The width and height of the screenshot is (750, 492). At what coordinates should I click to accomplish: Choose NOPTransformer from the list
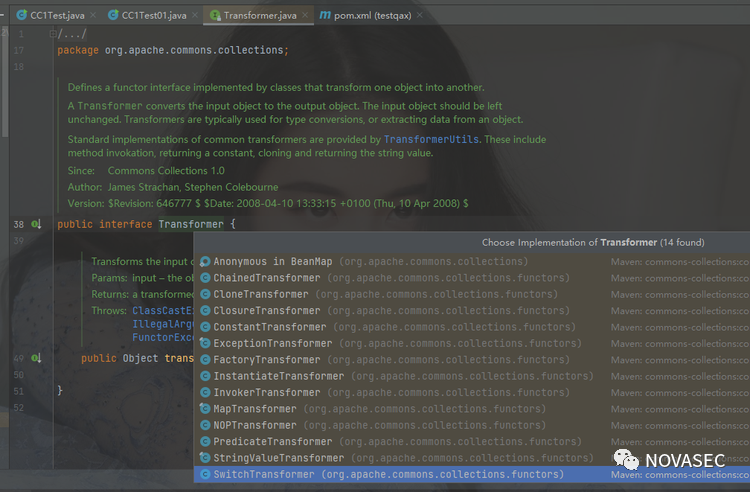[x=472, y=425]
